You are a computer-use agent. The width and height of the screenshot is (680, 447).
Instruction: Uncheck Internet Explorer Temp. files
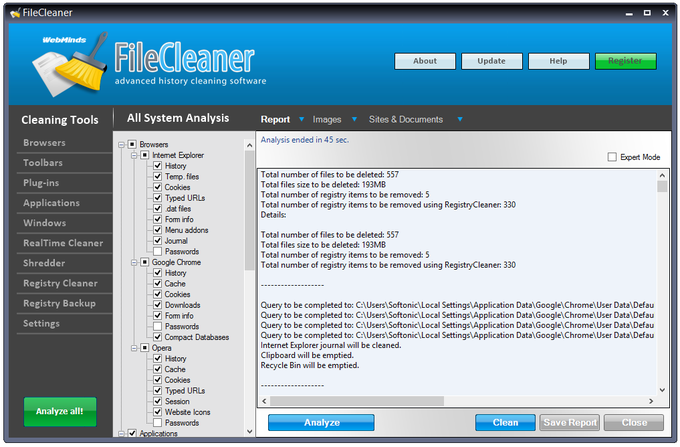point(157,176)
